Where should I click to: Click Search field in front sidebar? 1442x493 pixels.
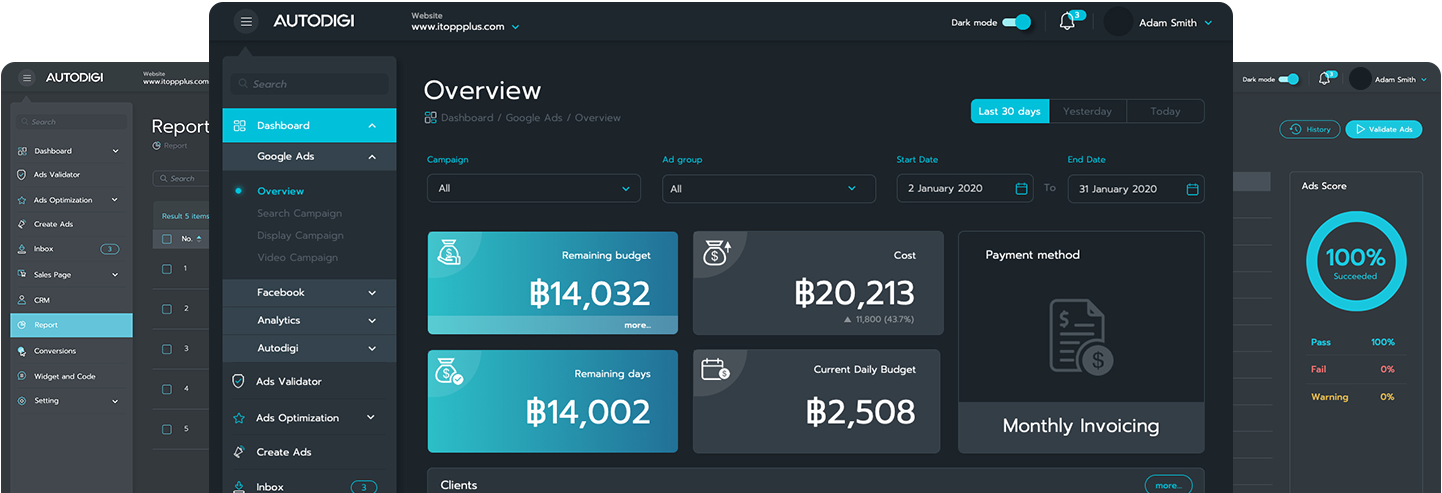point(309,84)
